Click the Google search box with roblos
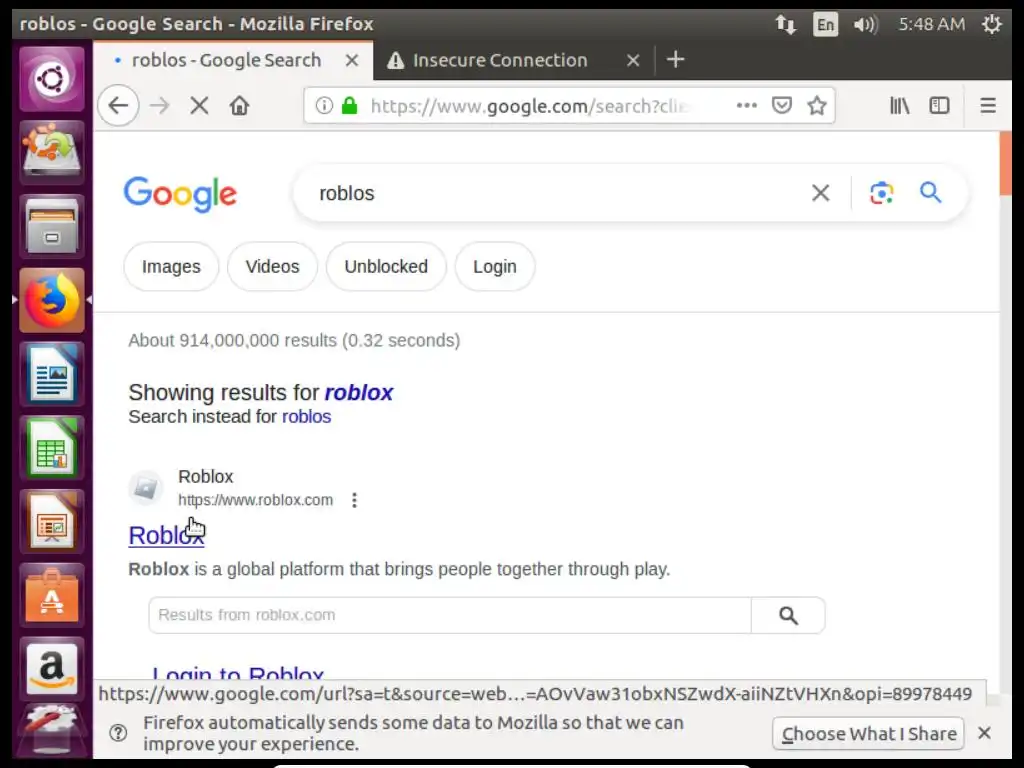1024x768 pixels. tap(555, 193)
